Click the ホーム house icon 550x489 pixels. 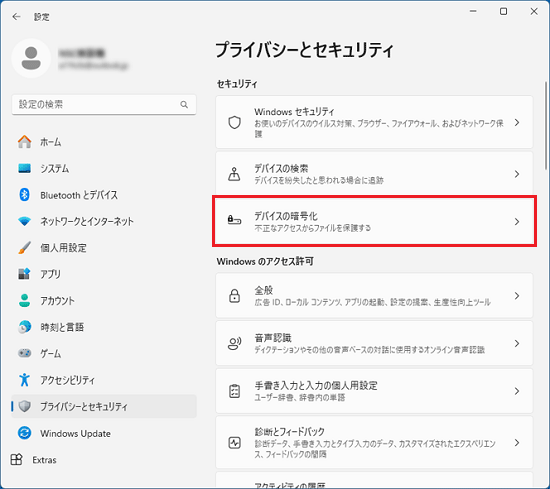tap(25, 142)
